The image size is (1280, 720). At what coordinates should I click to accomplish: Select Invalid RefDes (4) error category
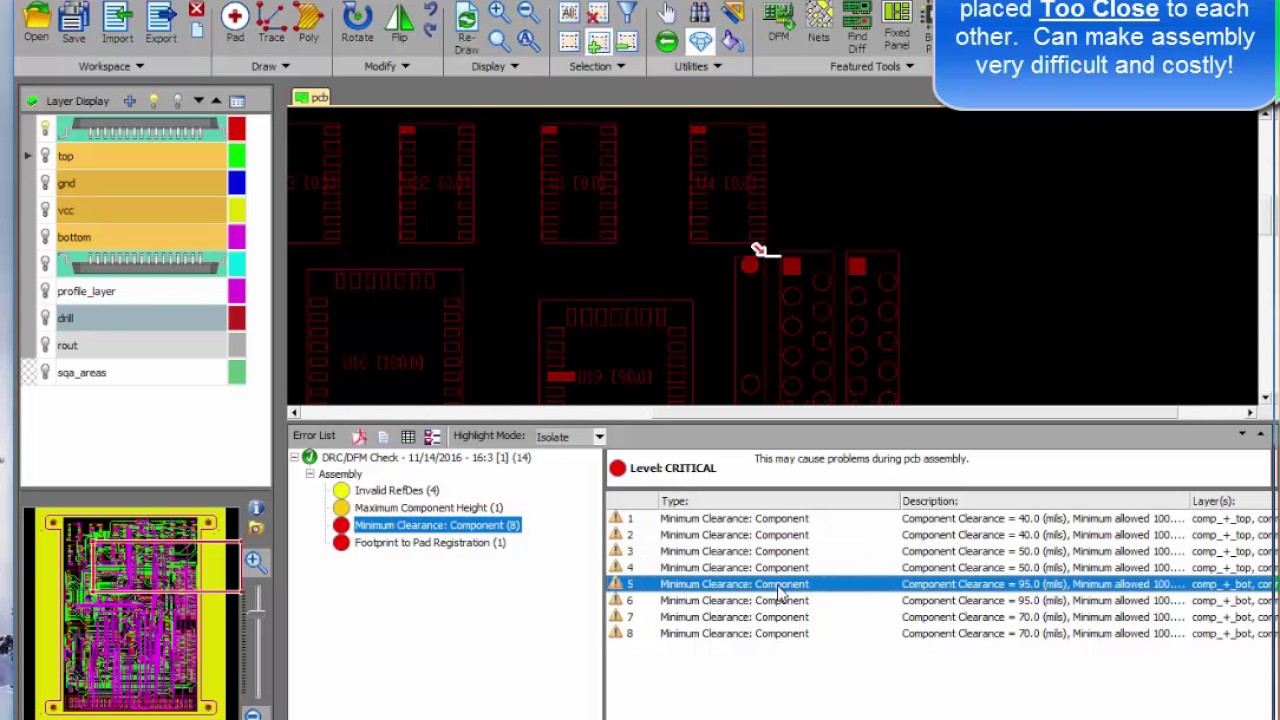pyautogui.click(x=396, y=490)
